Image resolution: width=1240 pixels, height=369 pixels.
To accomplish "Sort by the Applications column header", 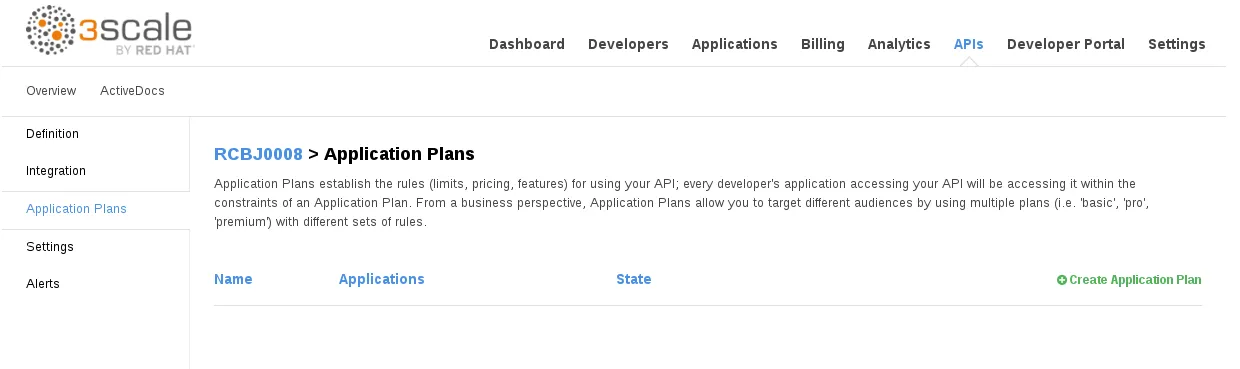I will tap(382, 279).
